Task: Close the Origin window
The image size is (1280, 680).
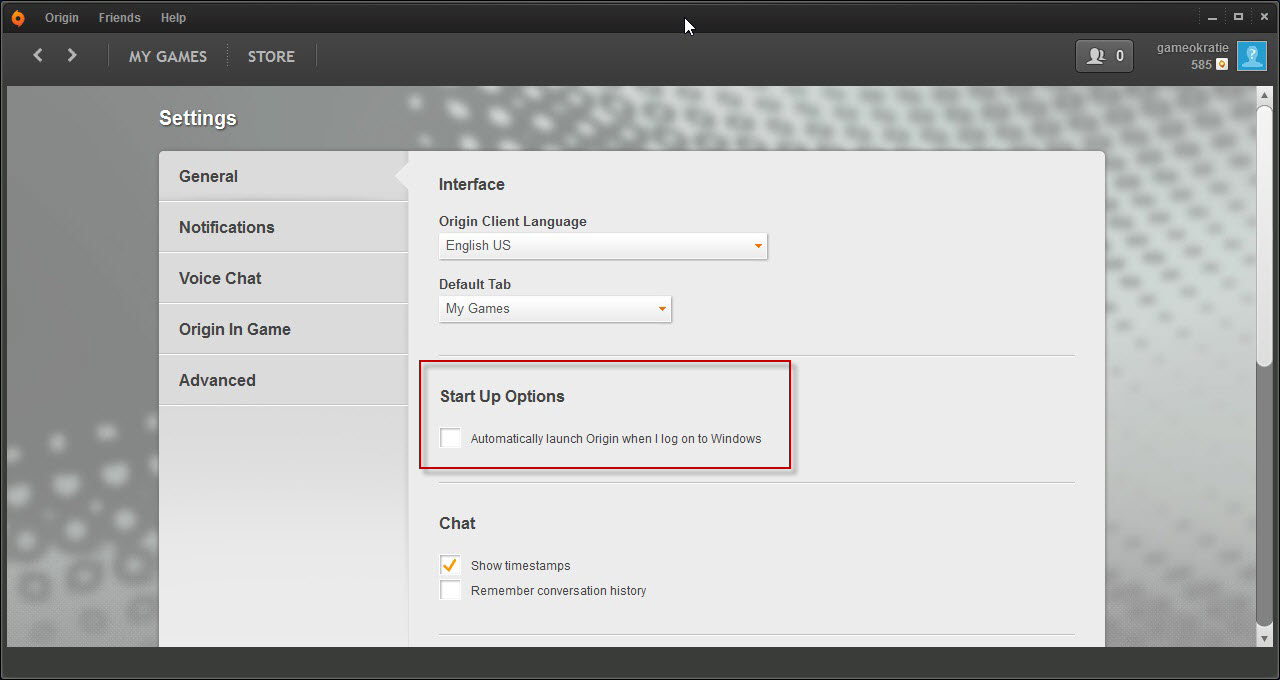Action: (1264, 17)
